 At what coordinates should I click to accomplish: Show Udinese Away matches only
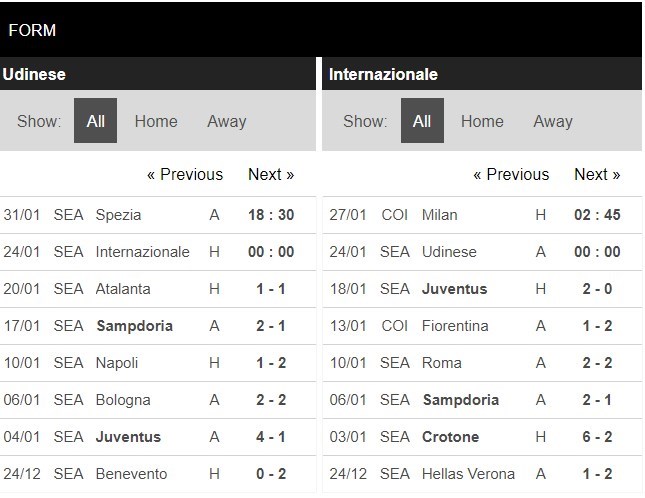pos(226,121)
